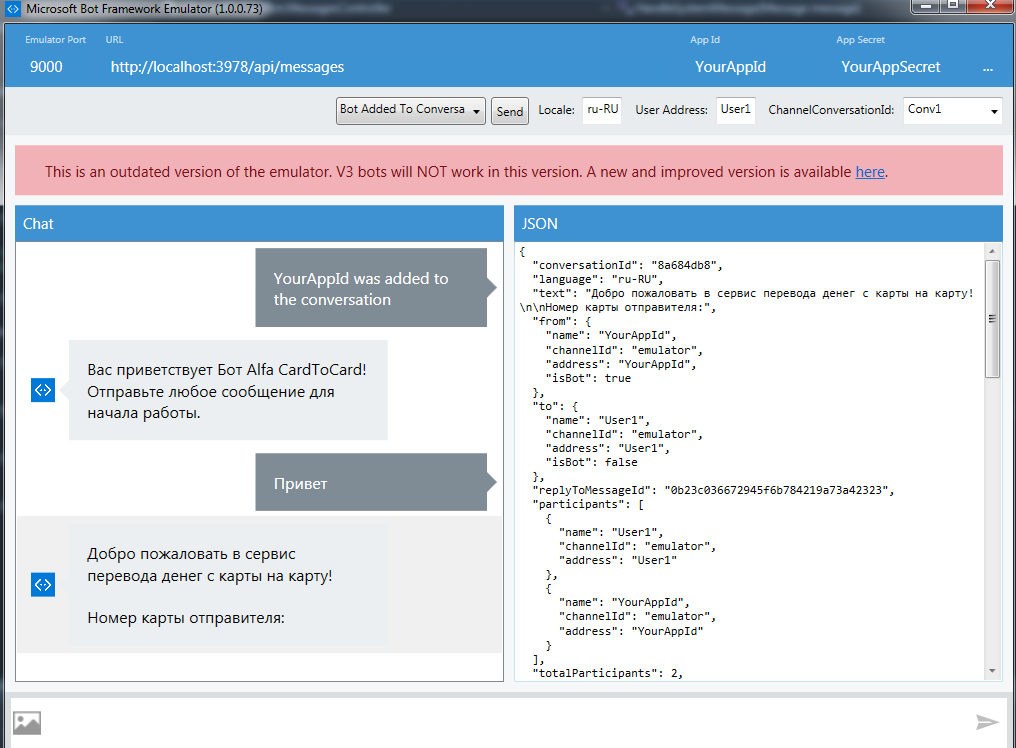
Task: Open the ellipsis settings menu in the header
Action: 987,69
